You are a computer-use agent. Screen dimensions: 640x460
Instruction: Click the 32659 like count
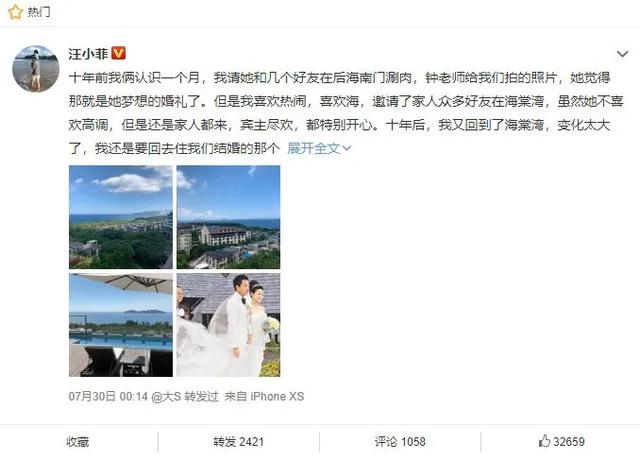(569, 442)
